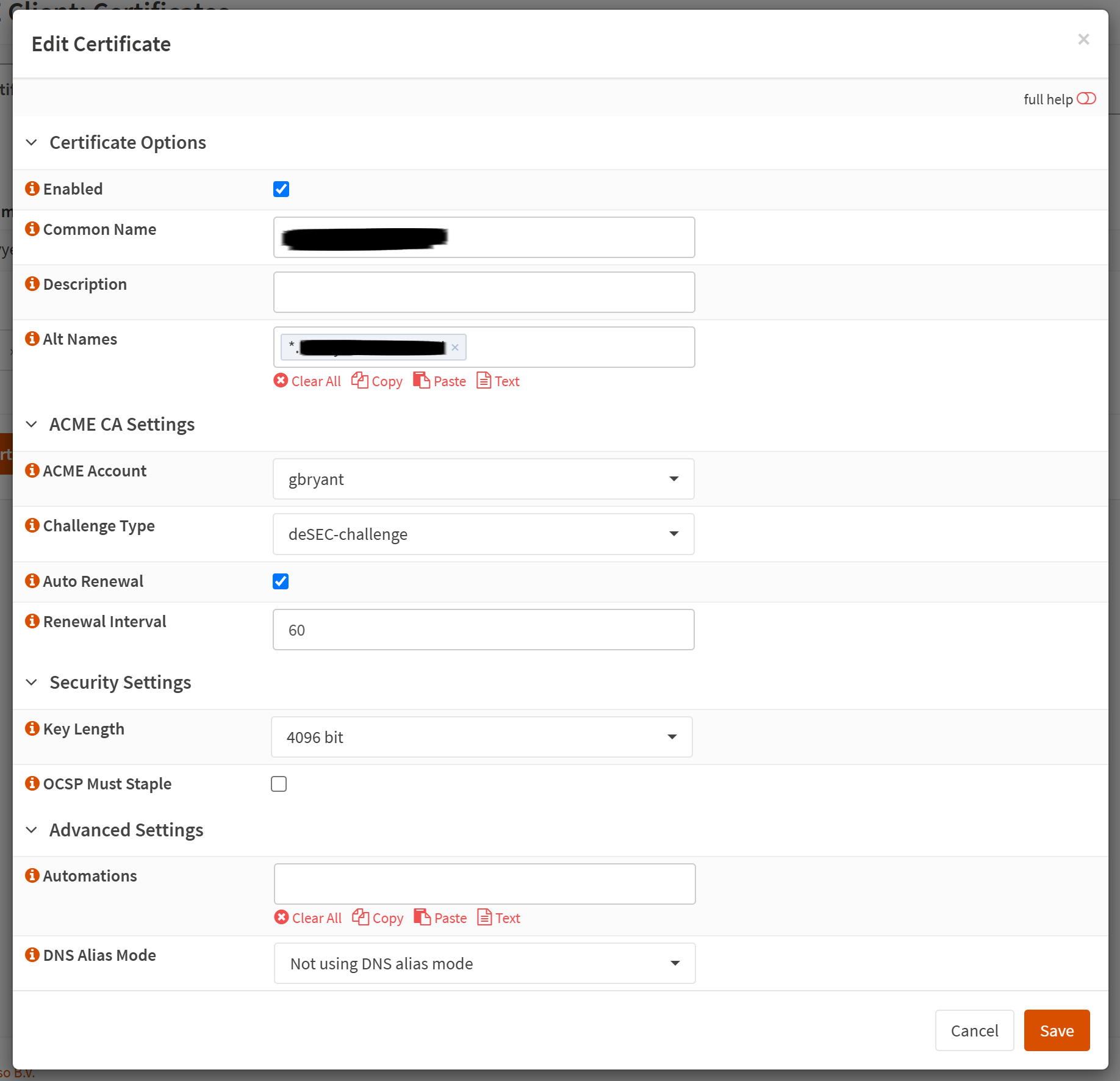This screenshot has height=1081, width=1120.
Task: Show help for Description field
Action: (32, 284)
